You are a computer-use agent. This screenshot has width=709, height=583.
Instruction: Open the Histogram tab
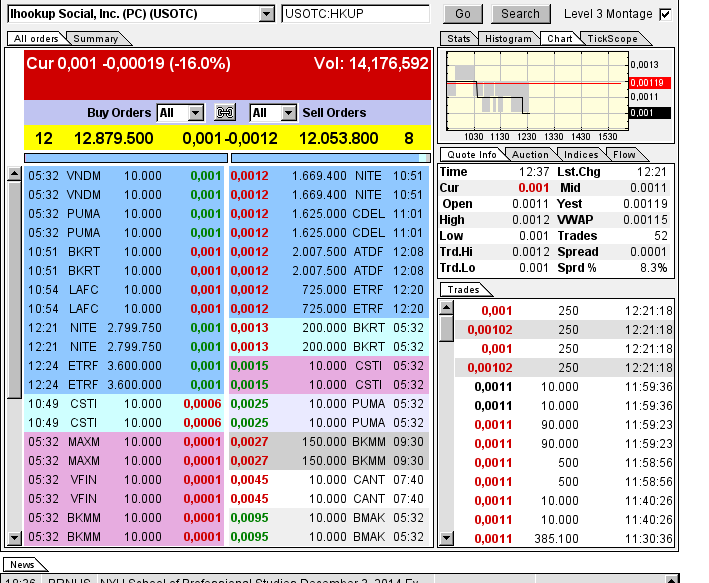(508, 39)
